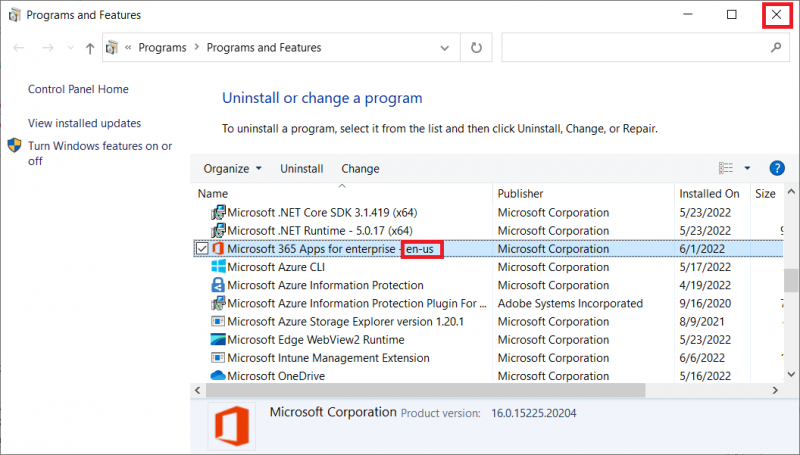Viewport: 800px width, 455px height.
Task: Click the 6/1/2022 installed date cell
Action: [702, 249]
